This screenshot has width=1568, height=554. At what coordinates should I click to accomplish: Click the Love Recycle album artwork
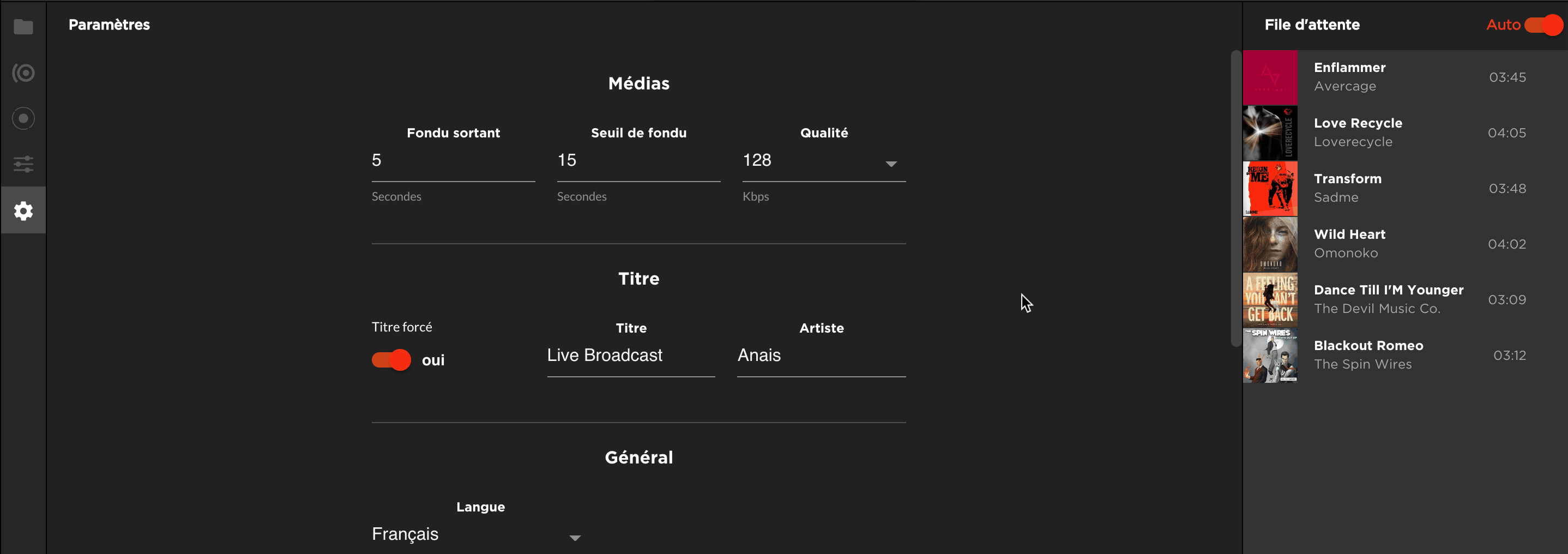1270,133
